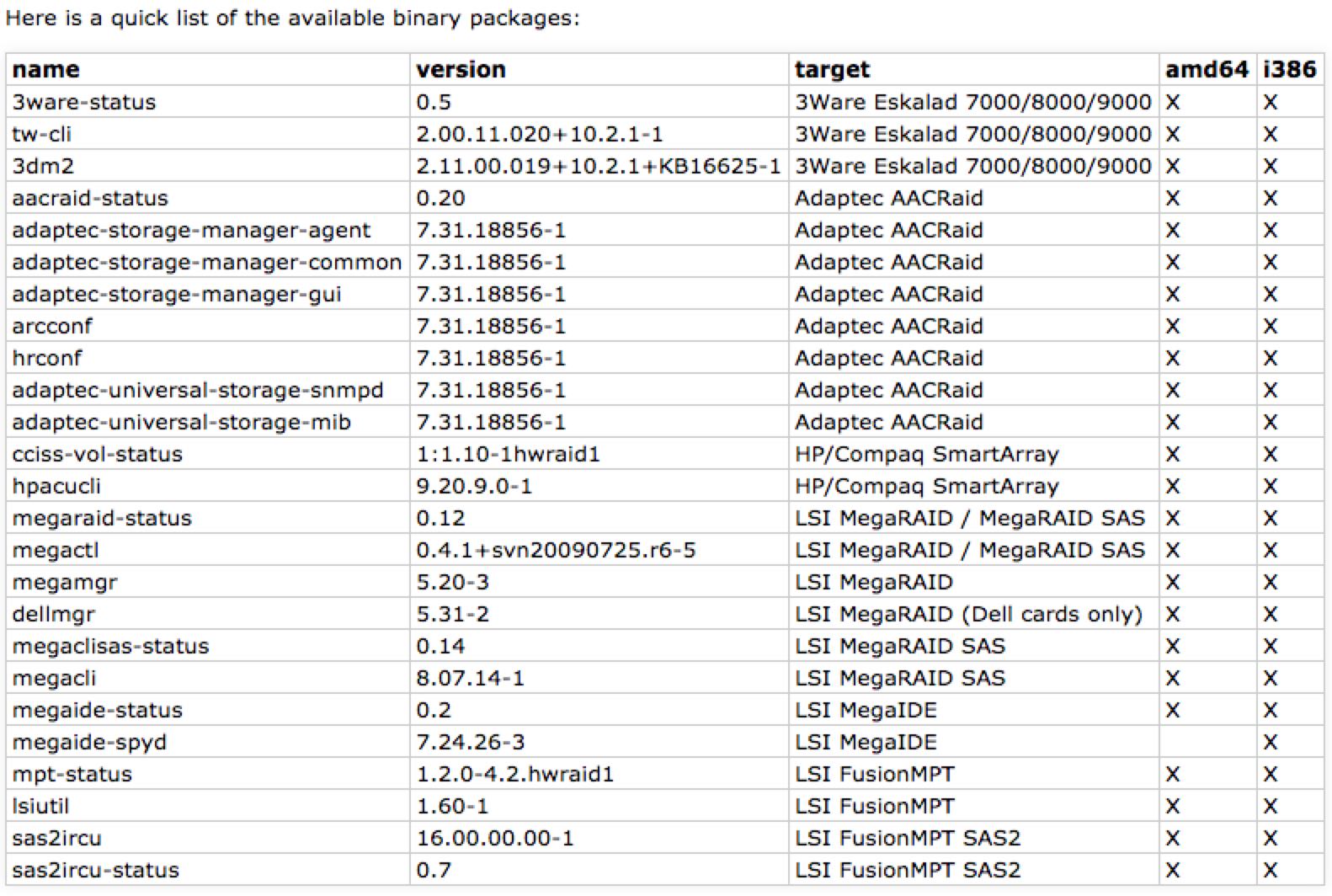Select the "lsiutil" package name
This screenshot has width=1332, height=896.
40,806
